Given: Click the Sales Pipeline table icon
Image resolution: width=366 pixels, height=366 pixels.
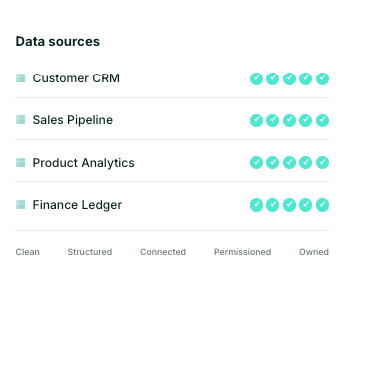Looking at the screenshot, I should (21, 120).
